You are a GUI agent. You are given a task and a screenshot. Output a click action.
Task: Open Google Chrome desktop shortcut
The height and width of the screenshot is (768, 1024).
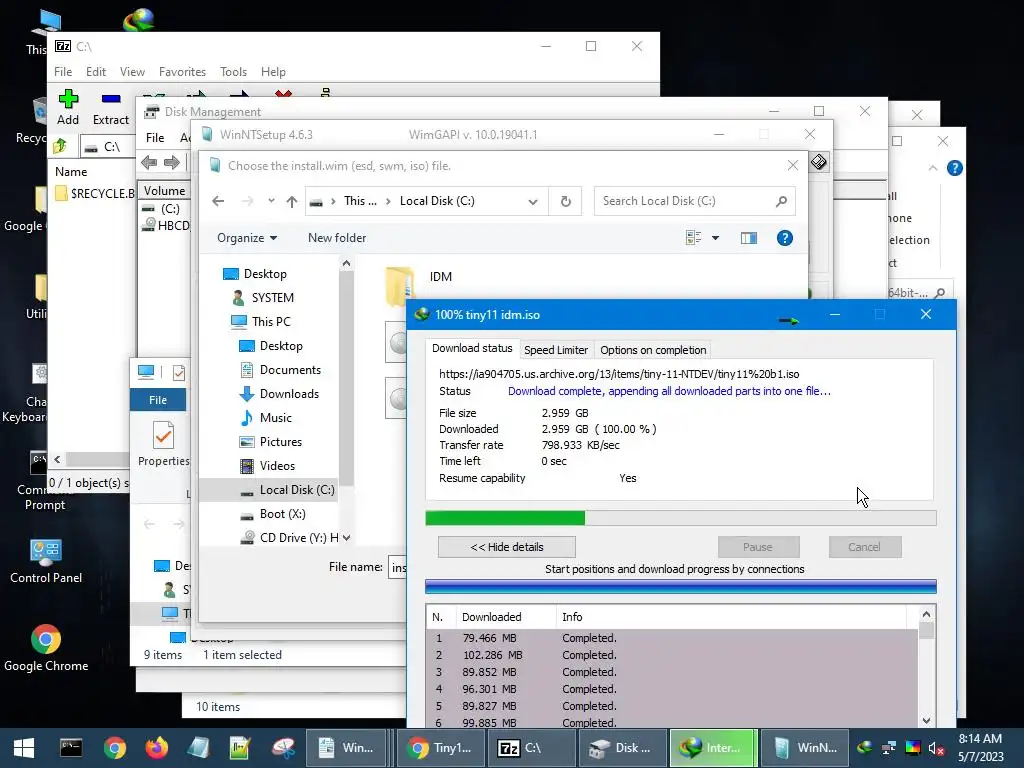click(46, 648)
